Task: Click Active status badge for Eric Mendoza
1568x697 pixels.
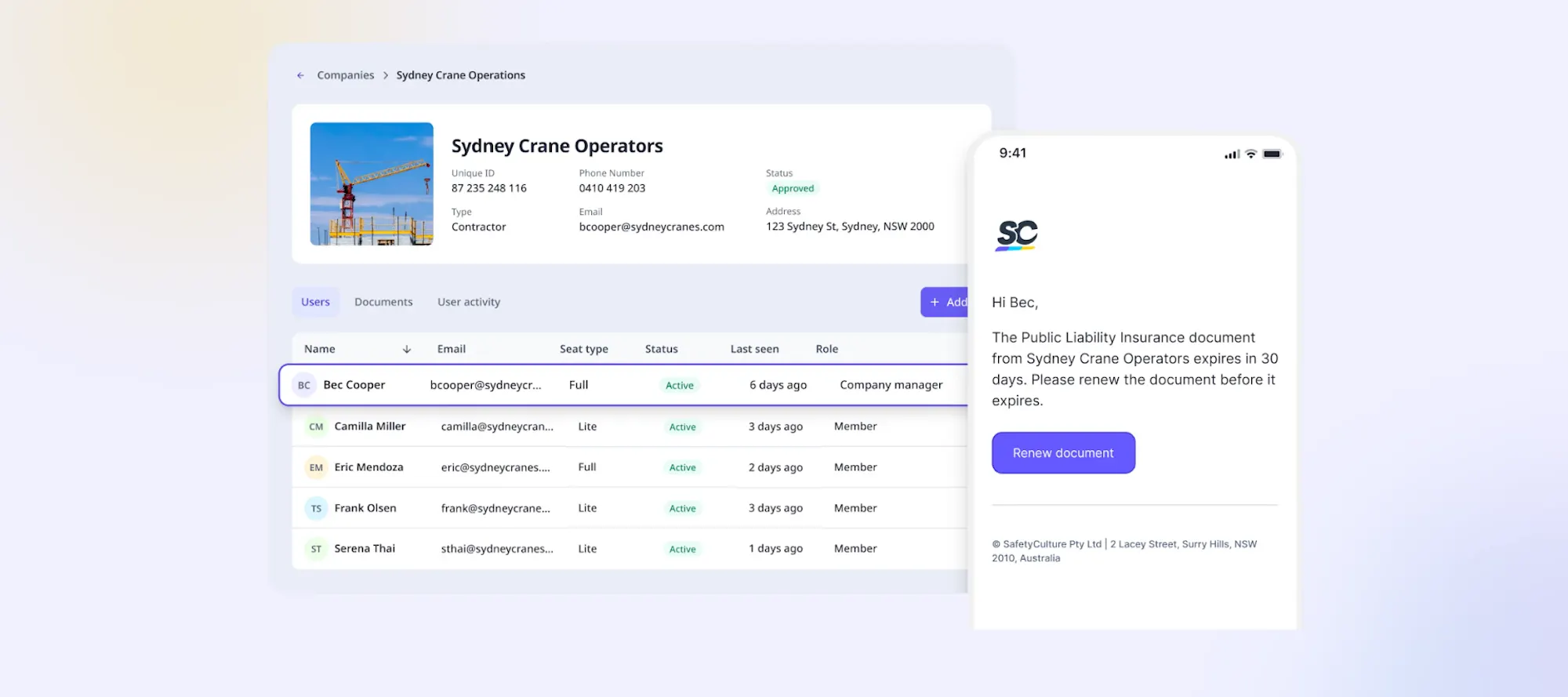Action: 683,467
